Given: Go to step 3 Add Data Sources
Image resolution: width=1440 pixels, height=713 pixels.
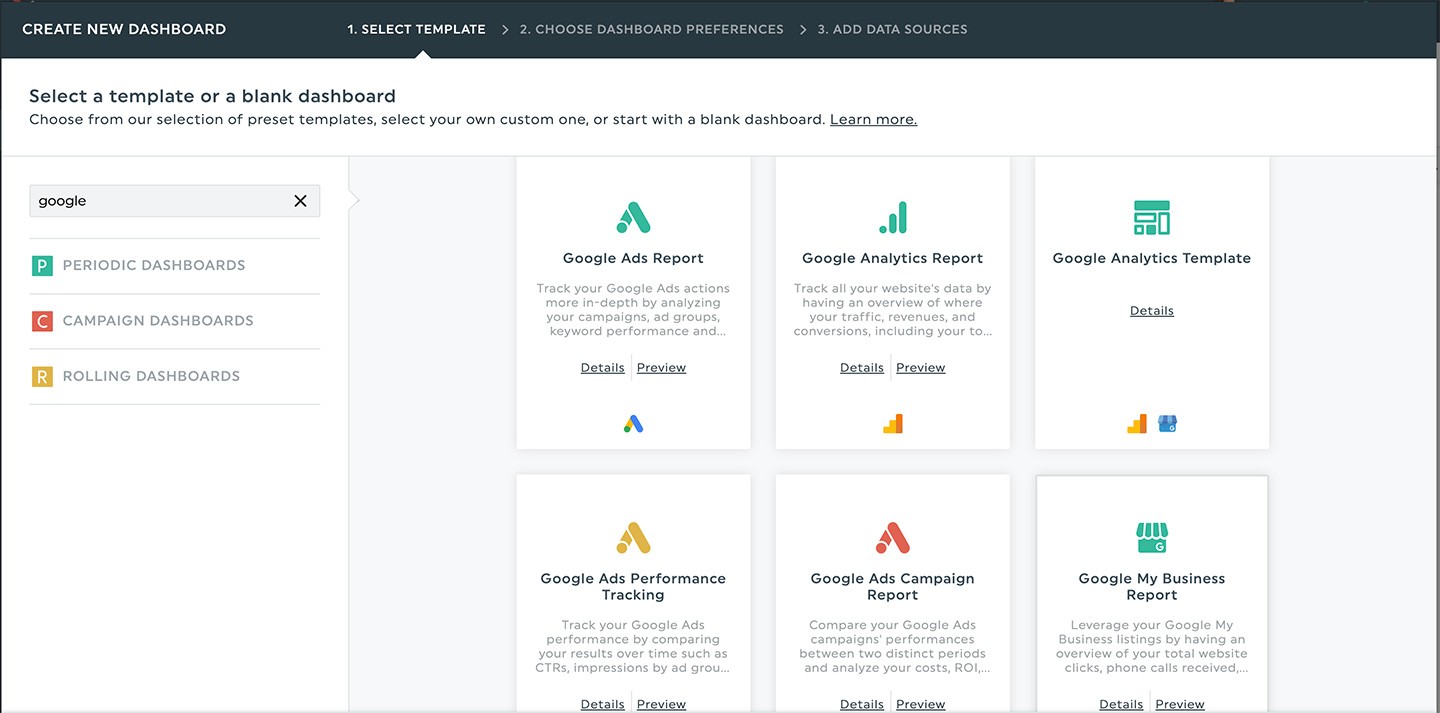Looking at the screenshot, I should [x=892, y=29].
